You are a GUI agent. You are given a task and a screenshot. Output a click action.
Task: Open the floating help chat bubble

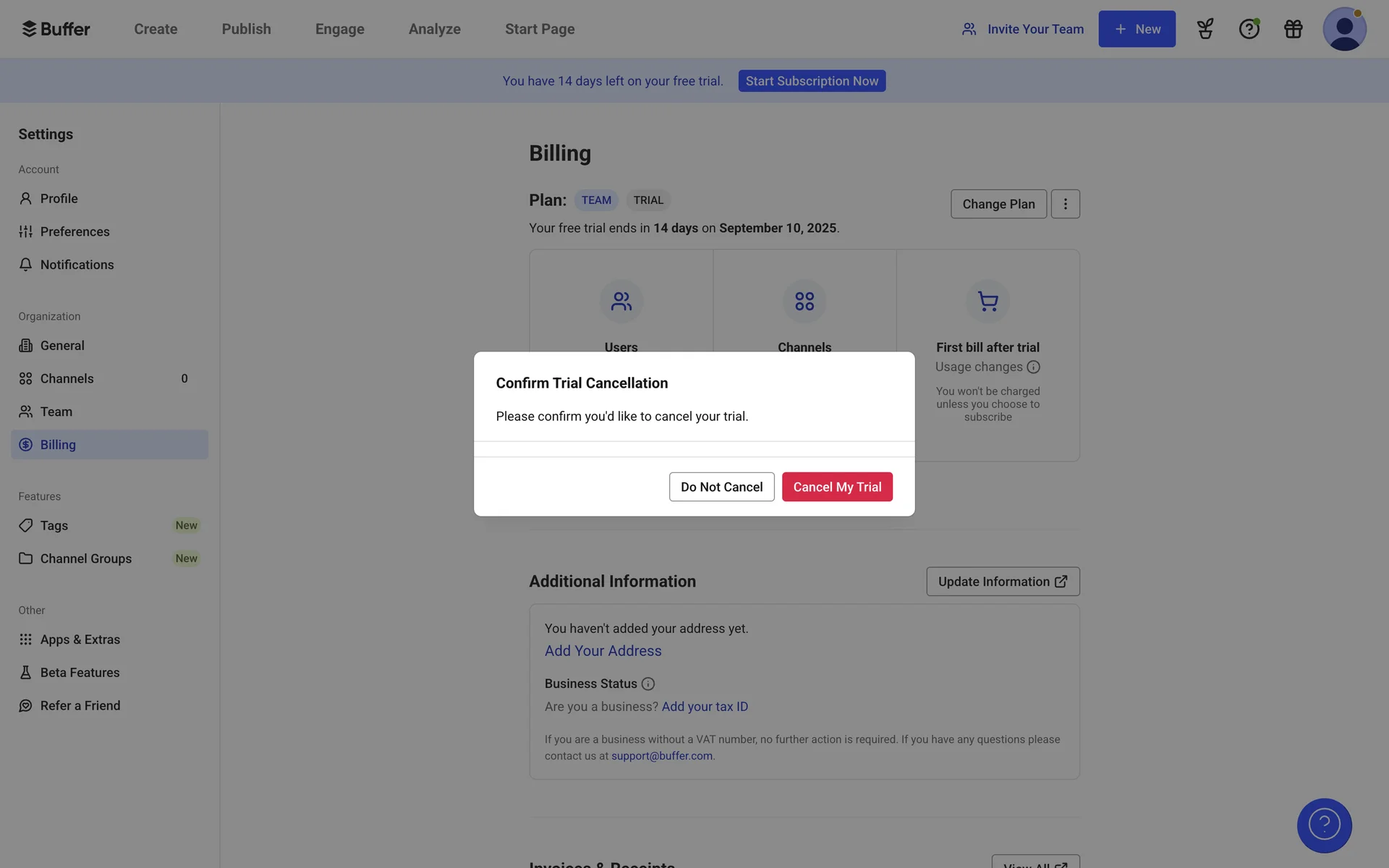[x=1324, y=825]
